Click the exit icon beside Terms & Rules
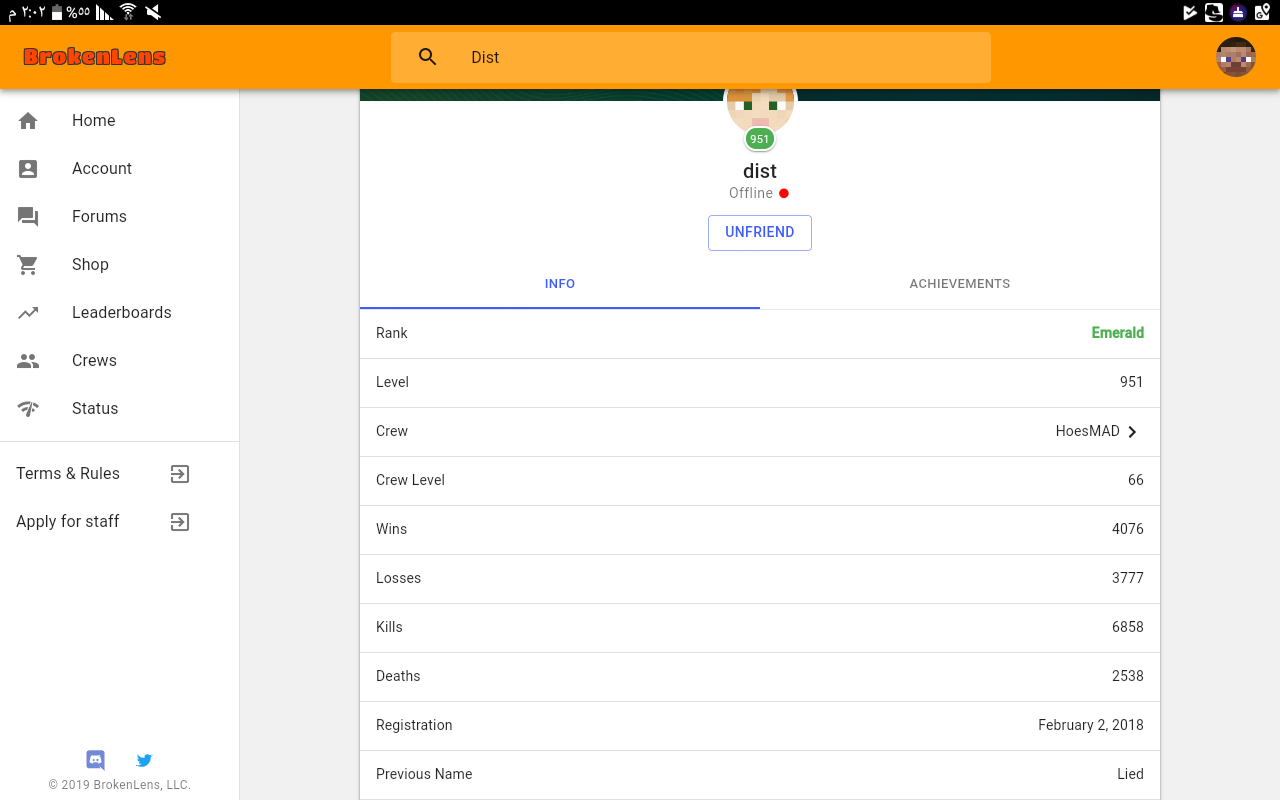Screen dimensions: 1280x800 [180, 474]
